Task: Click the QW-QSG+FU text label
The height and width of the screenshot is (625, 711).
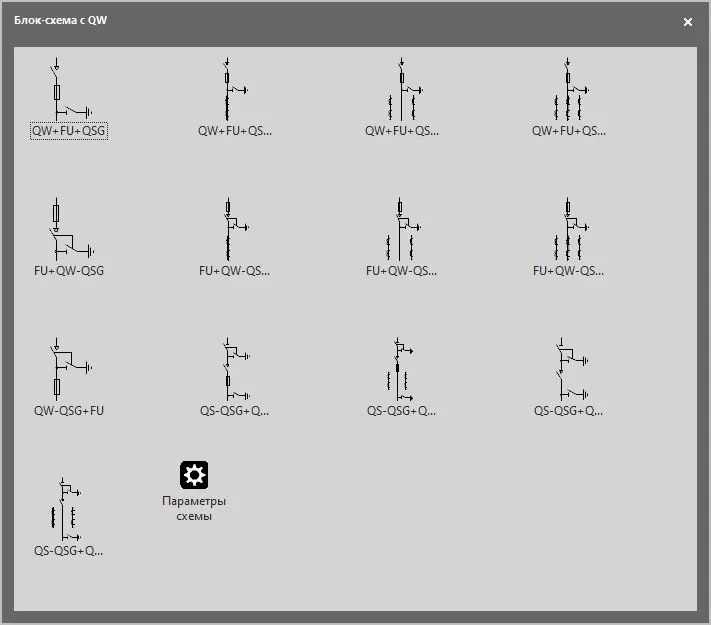Action: coord(68,411)
